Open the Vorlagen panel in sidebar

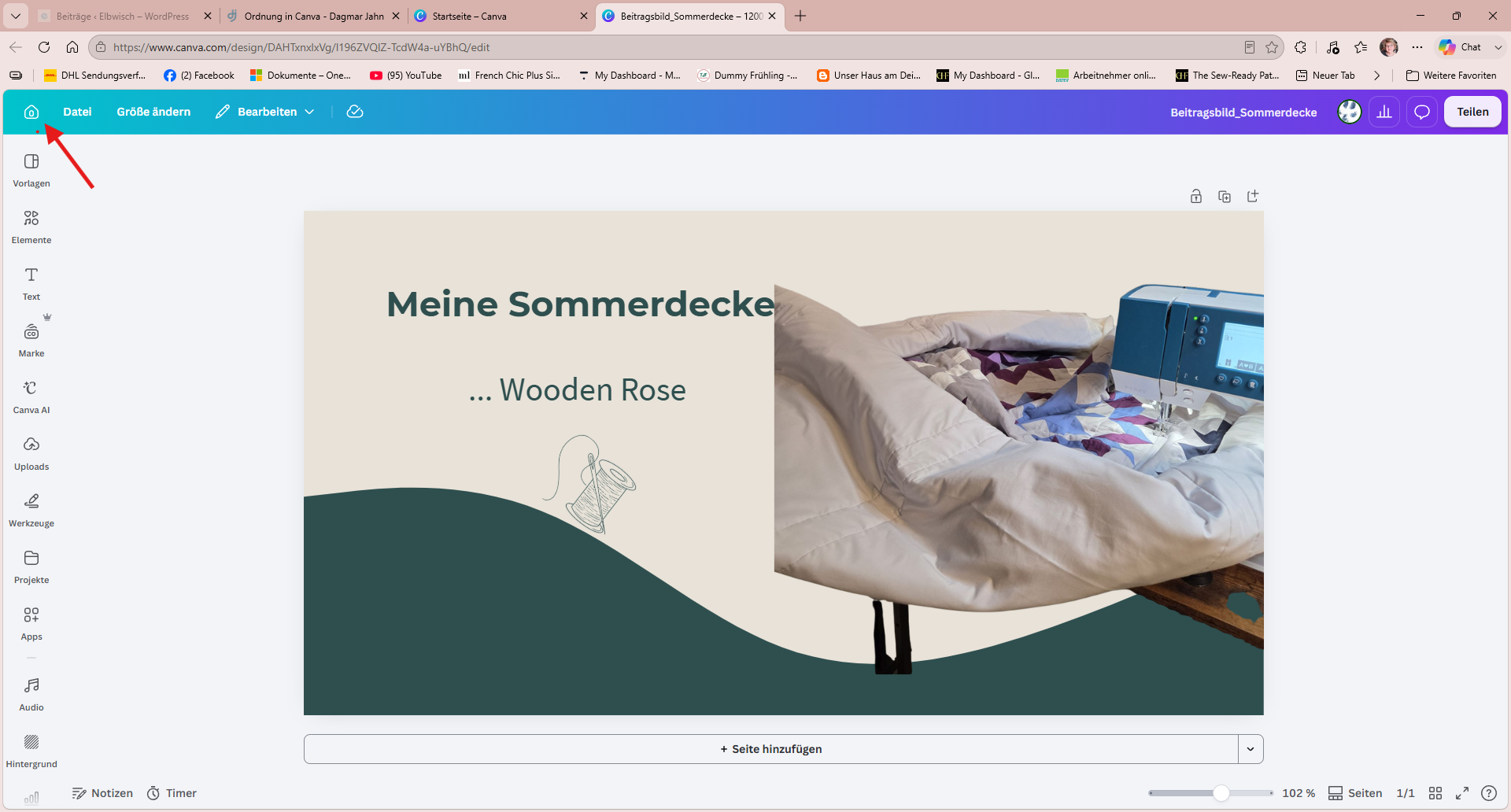click(x=31, y=170)
